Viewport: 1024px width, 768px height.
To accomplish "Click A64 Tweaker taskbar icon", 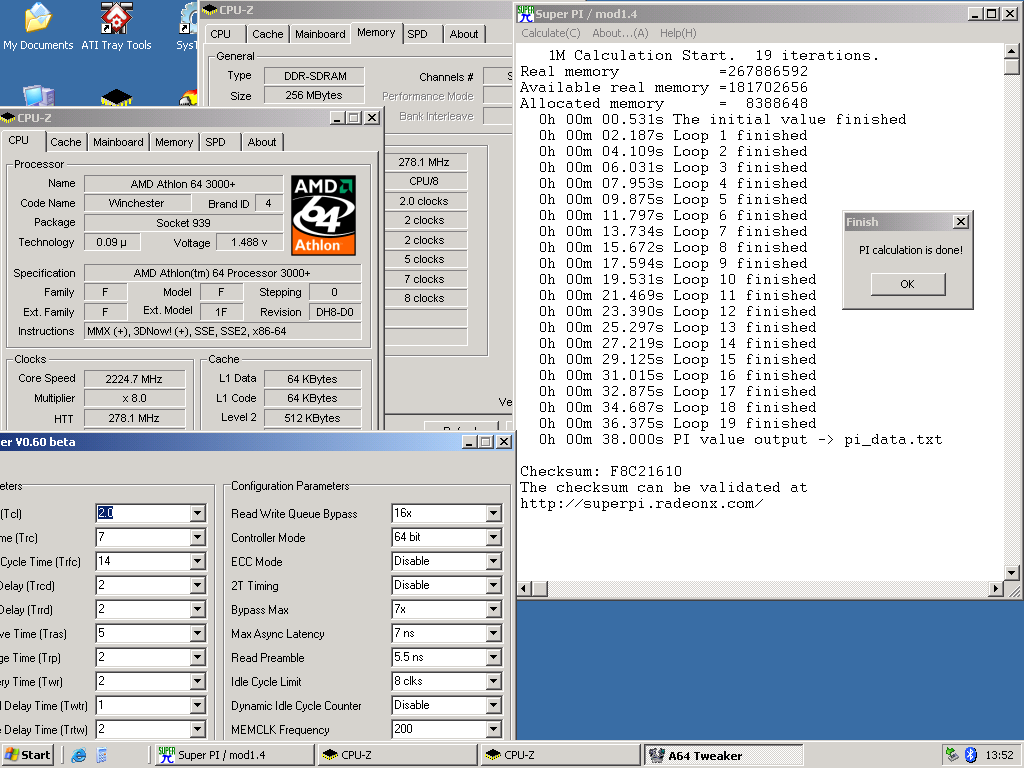I will tap(656, 755).
